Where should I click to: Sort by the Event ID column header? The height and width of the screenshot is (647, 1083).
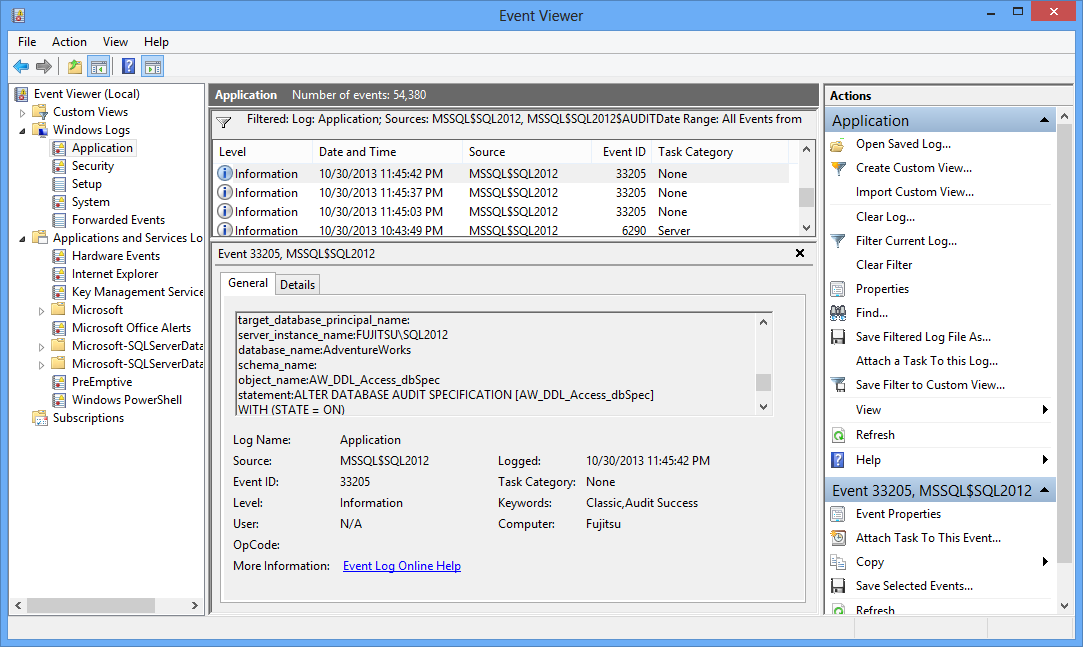tap(621, 152)
